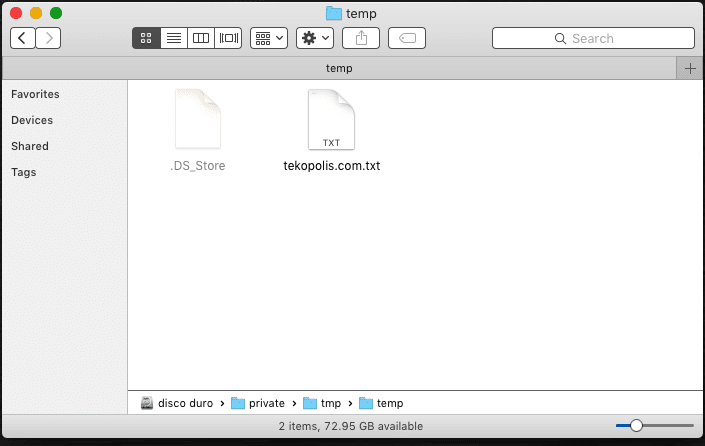Switch to column view
The image size is (705, 446).
point(201,38)
